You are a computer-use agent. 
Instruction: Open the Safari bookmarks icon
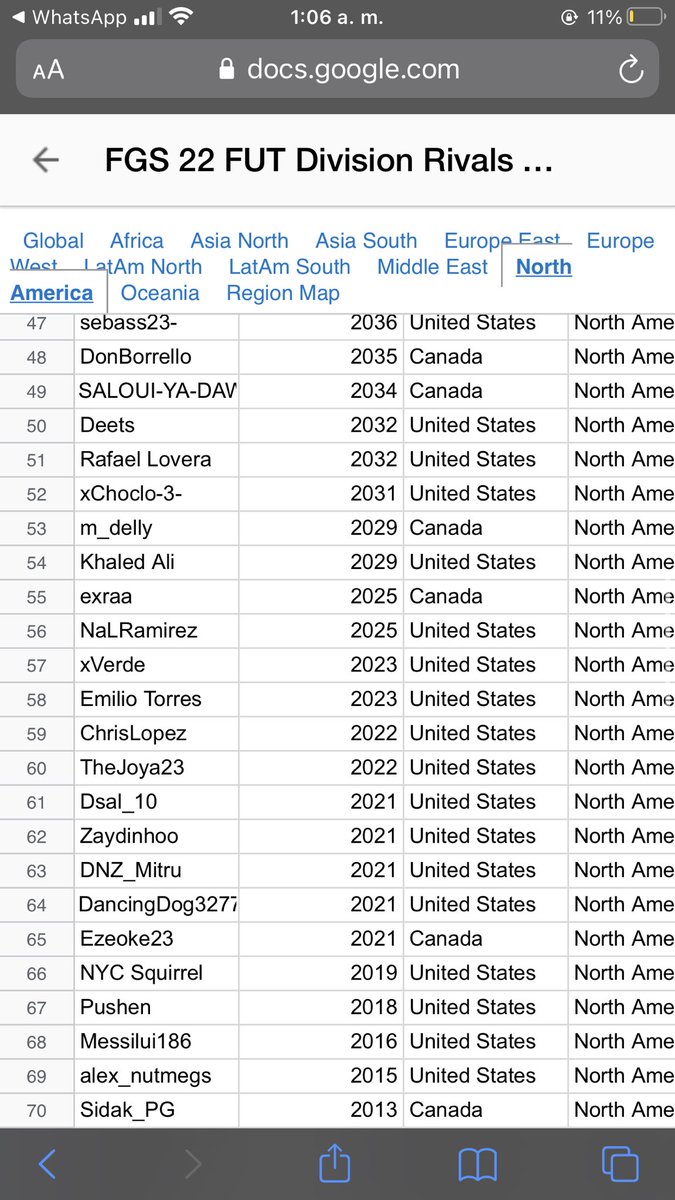pos(478,1164)
